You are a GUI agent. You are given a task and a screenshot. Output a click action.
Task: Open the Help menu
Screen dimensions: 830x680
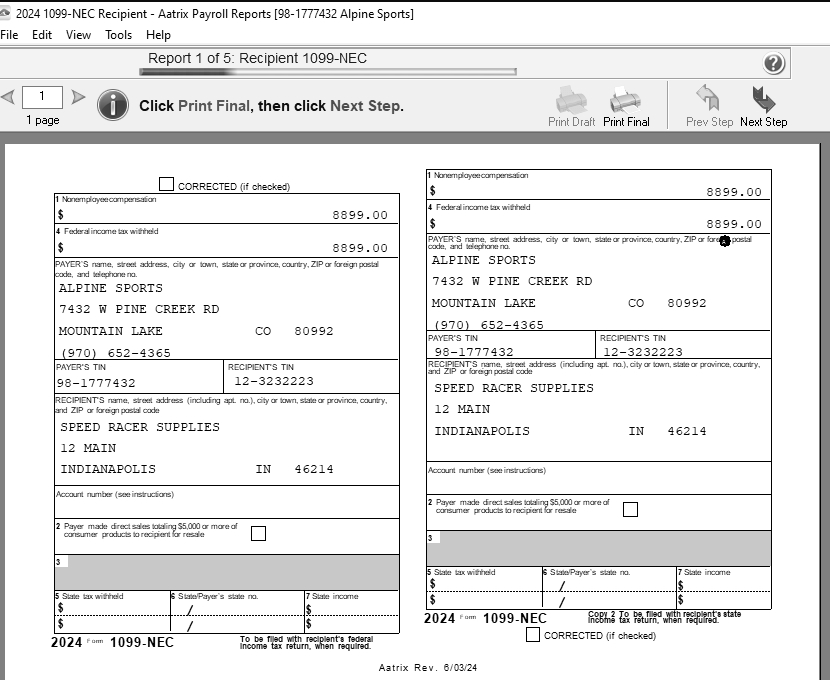[158, 34]
